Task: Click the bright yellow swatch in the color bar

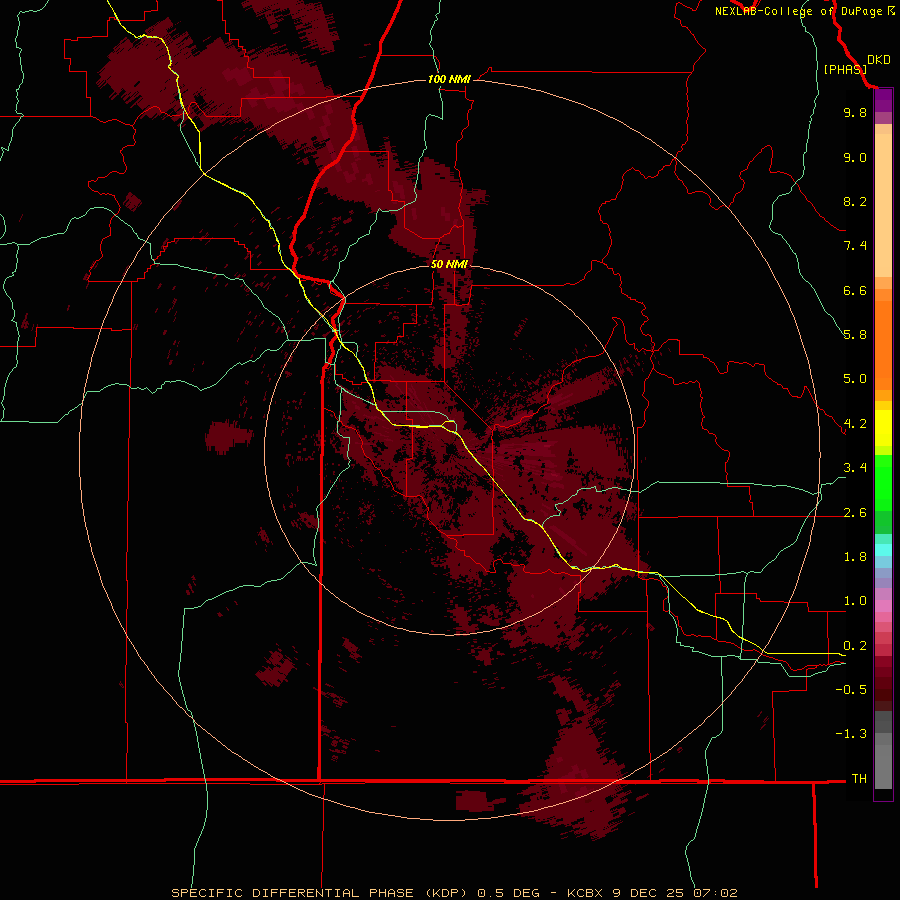Action: [x=883, y=428]
